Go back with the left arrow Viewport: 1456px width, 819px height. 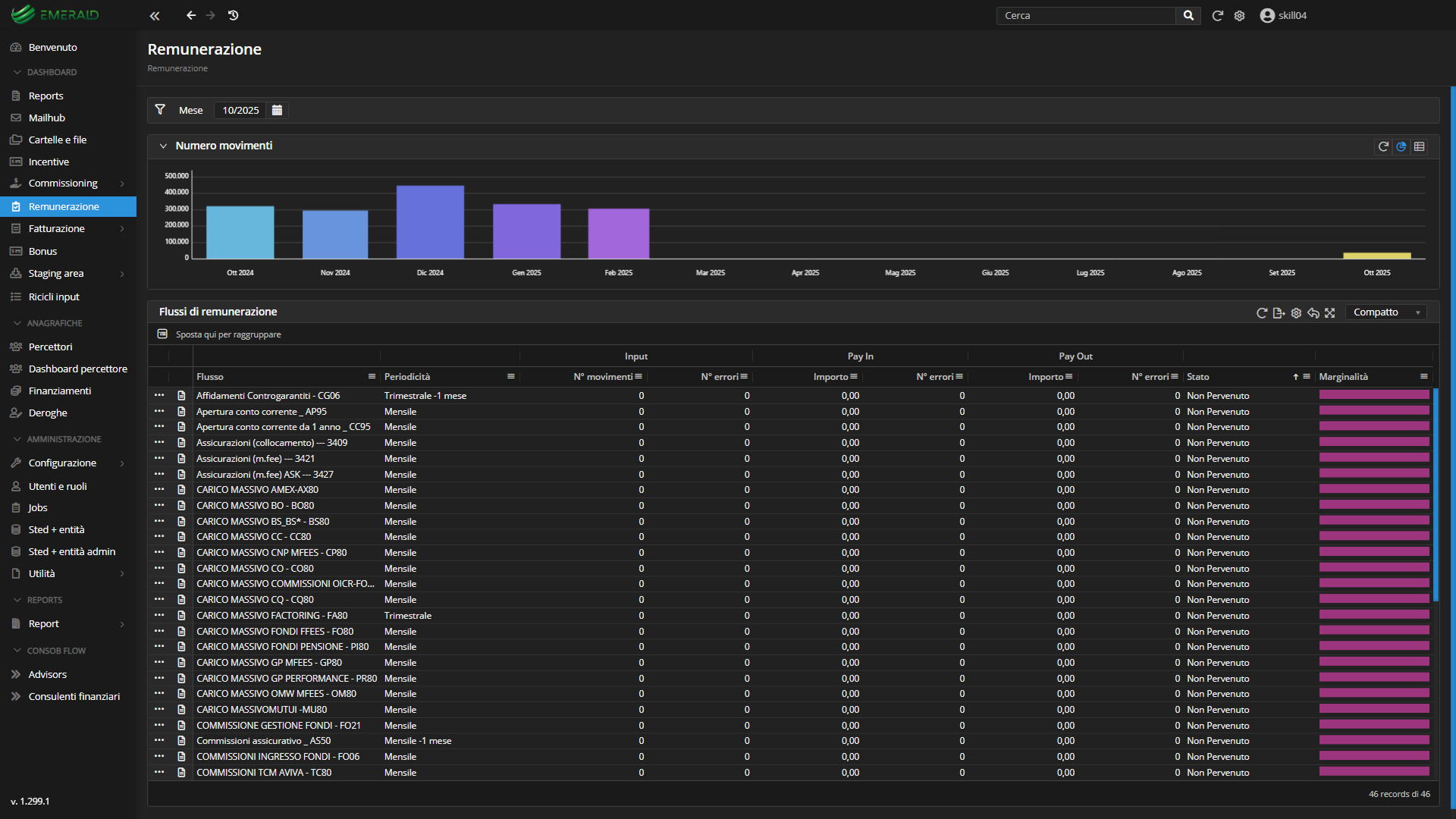[191, 15]
